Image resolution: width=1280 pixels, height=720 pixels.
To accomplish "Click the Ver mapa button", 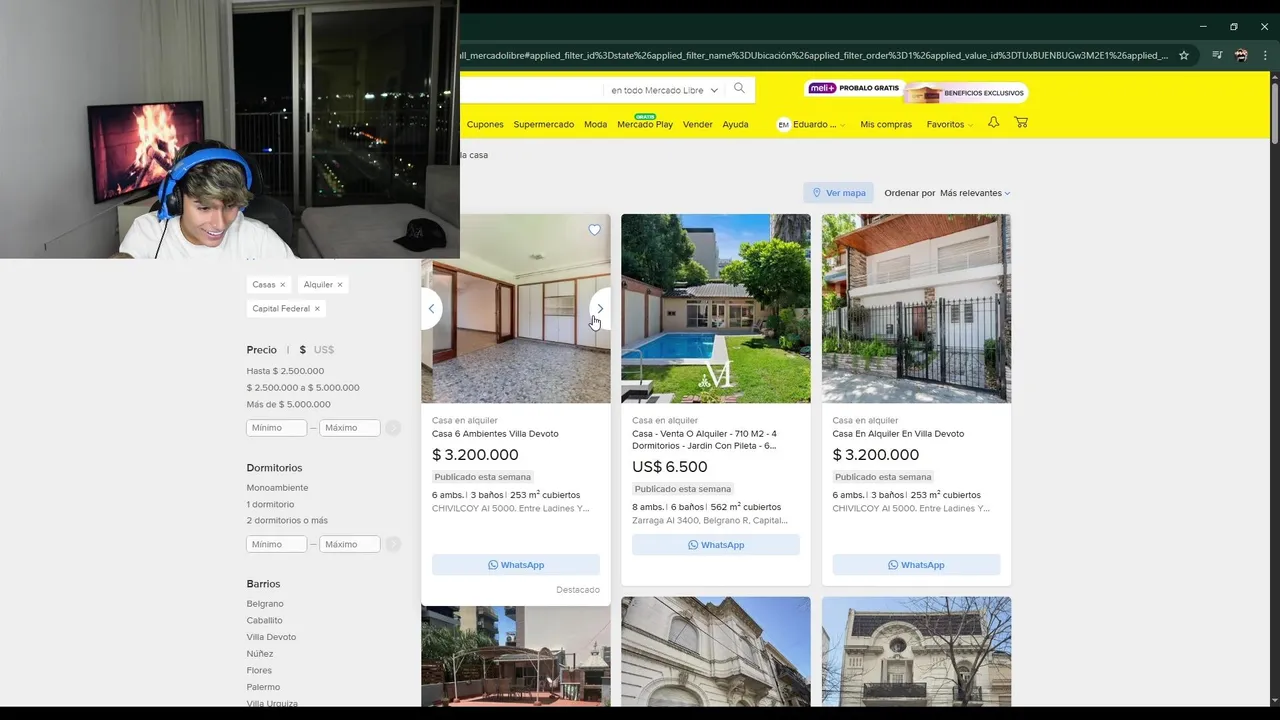I will tap(838, 193).
